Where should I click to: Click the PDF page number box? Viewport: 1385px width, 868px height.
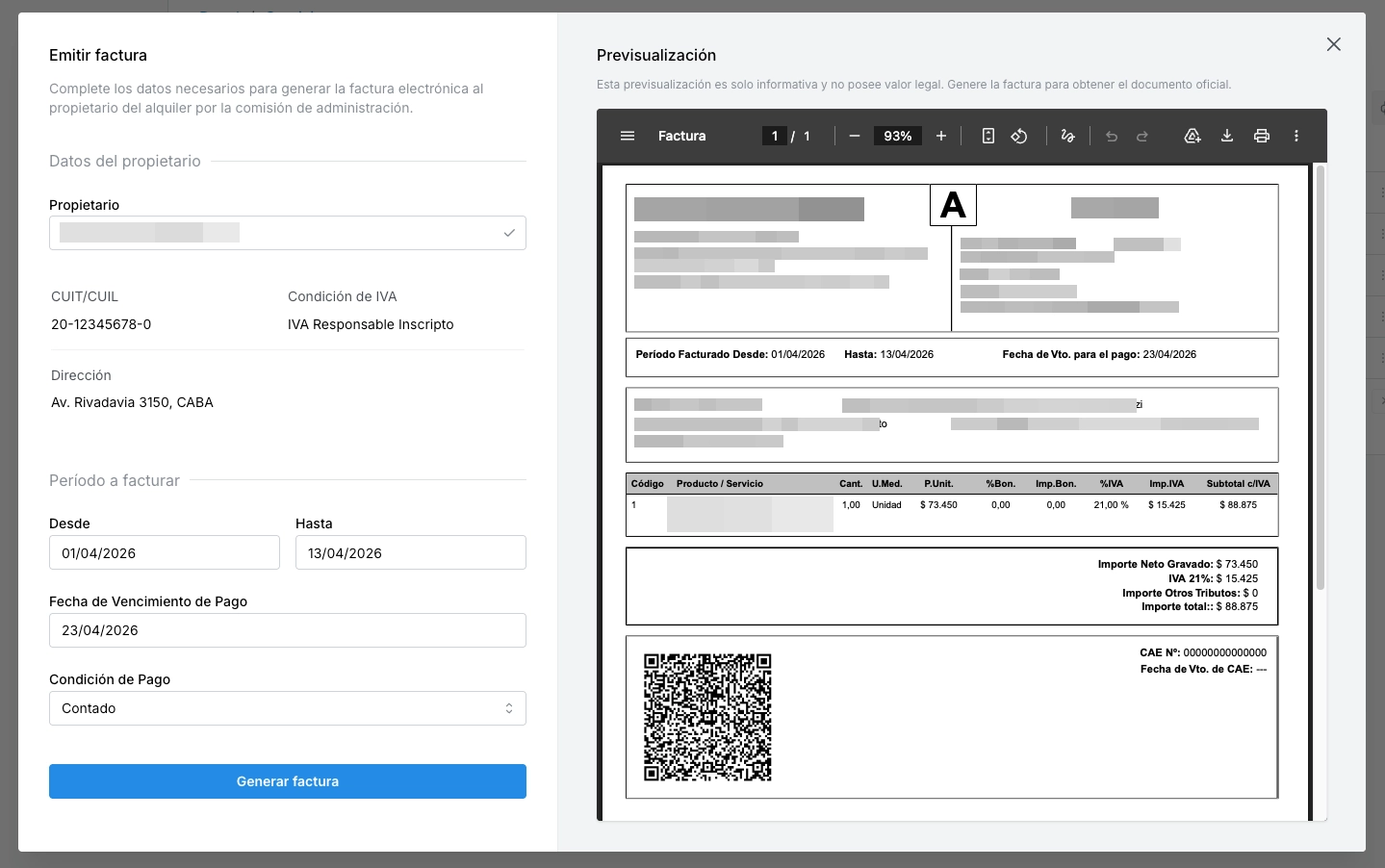pyautogui.click(x=775, y=136)
